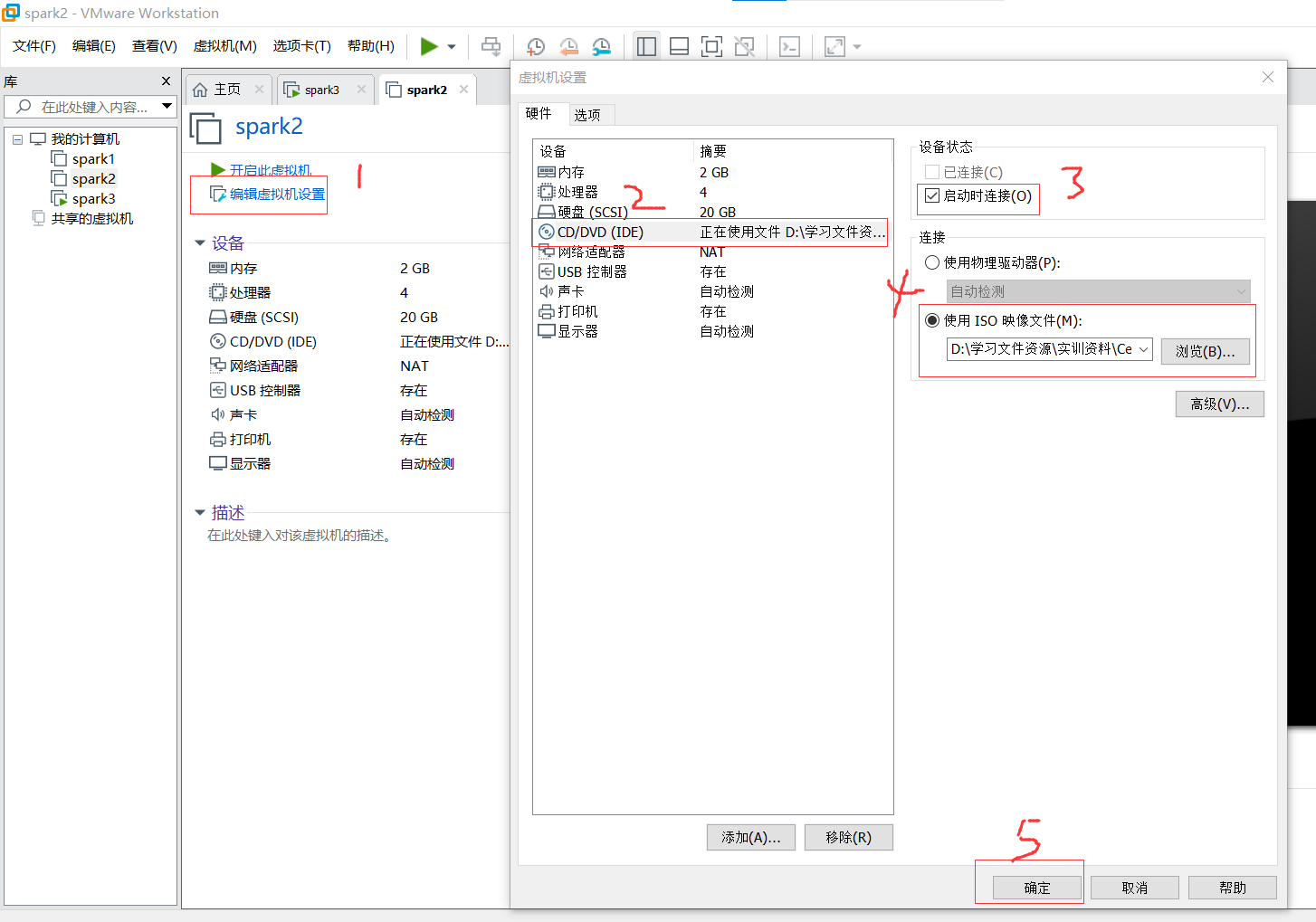Confirm settings with the 确定 button
1316x922 pixels.
pyautogui.click(x=1036, y=888)
